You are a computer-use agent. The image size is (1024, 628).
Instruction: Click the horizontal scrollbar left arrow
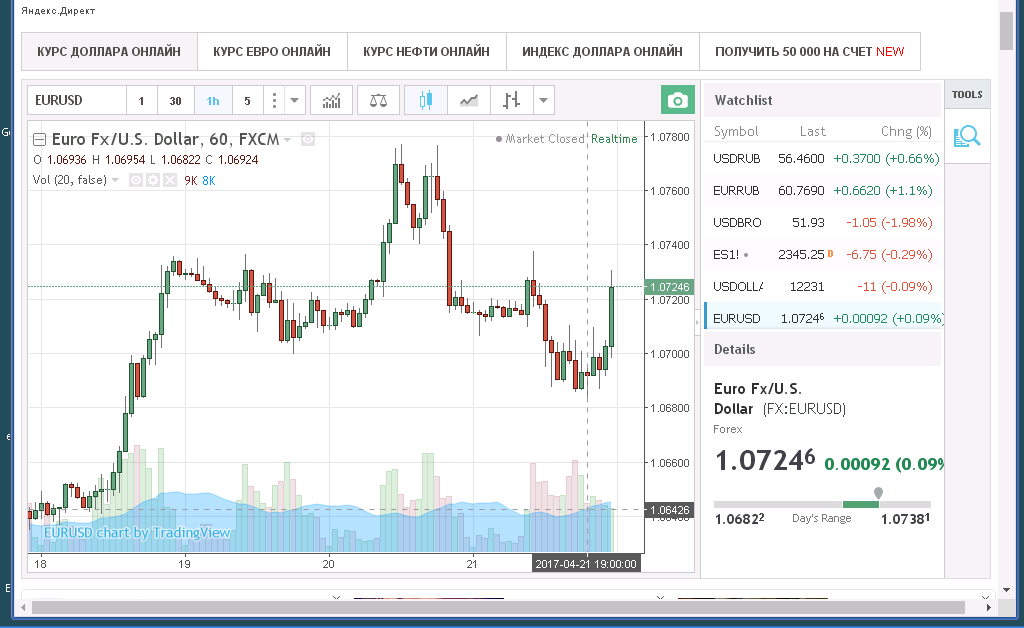pos(24,608)
